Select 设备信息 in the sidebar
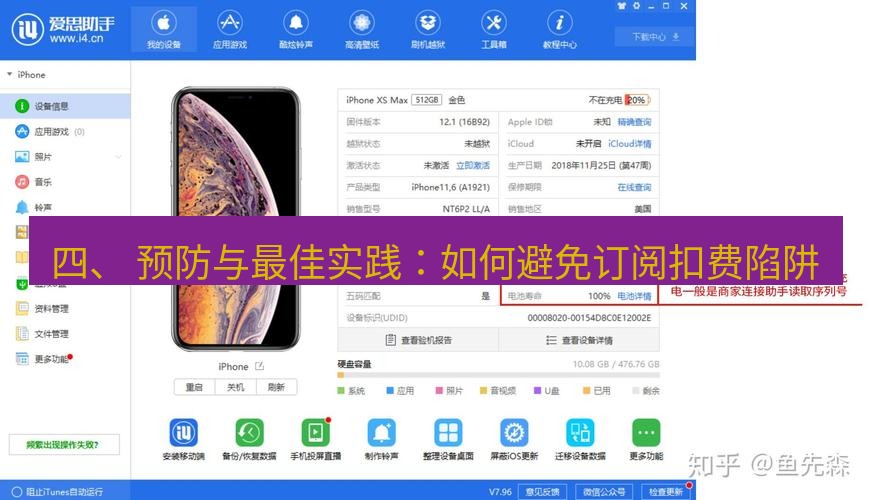The width and height of the screenshot is (872, 500). [65, 106]
